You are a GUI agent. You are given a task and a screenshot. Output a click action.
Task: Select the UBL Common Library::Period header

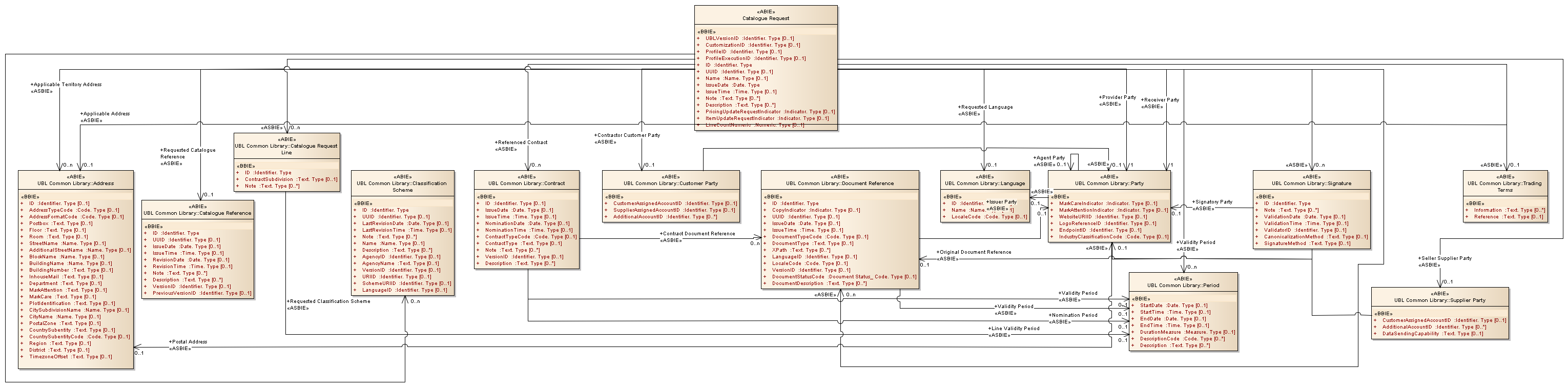pyautogui.click(x=1183, y=285)
